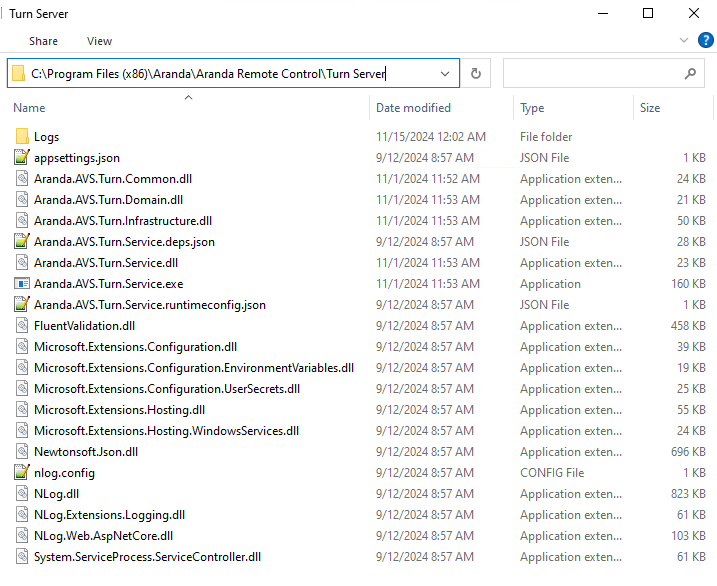Viewport: 717px width, 586px height.
Task: Click the NLog.dll file icon
Action: (21, 494)
